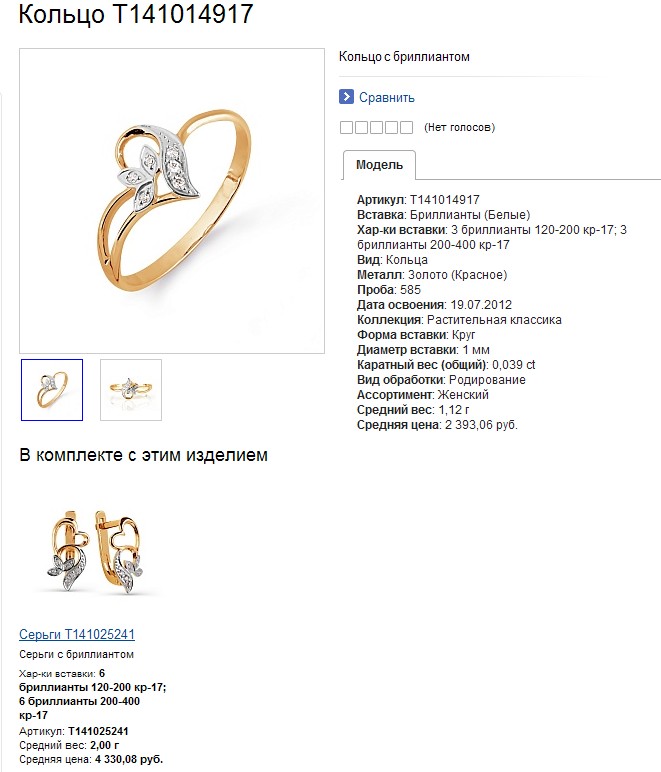Switch to the Модель tab
This screenshot has width=661, height=772.
click(x=379, y=165)
